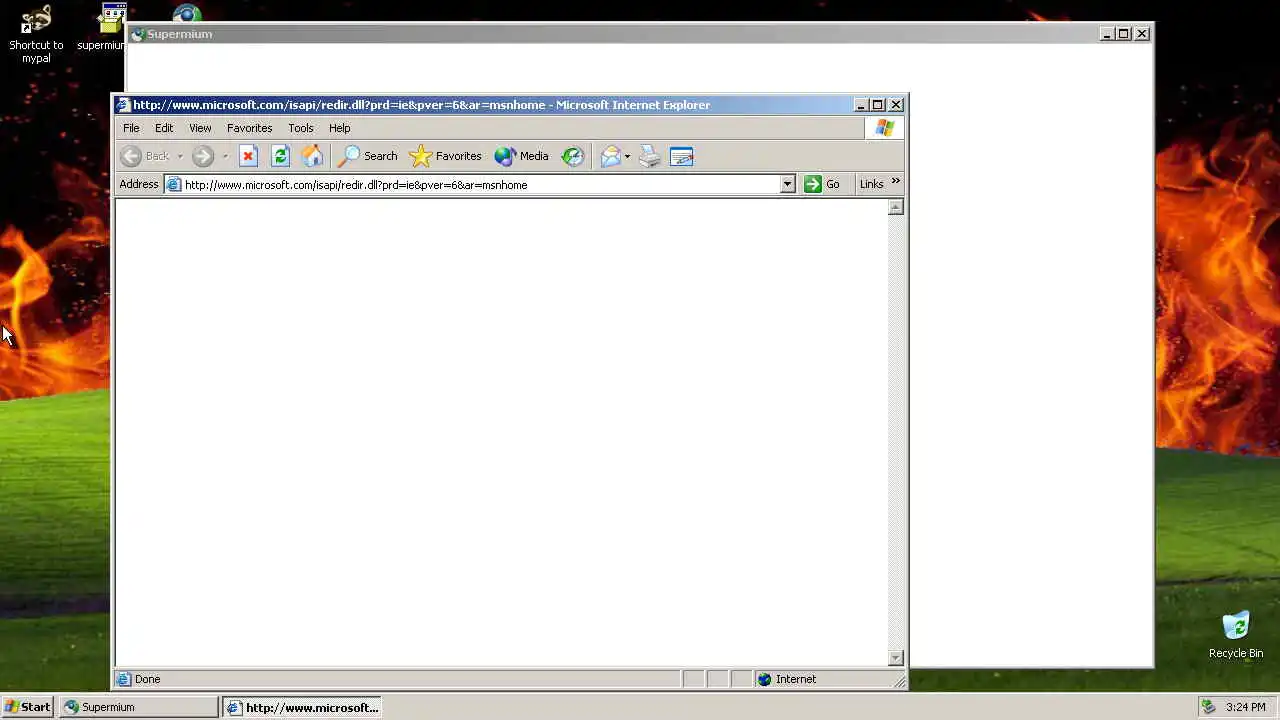Stop page loading with red X icon
1280x720 pixels.
(248, 156)
